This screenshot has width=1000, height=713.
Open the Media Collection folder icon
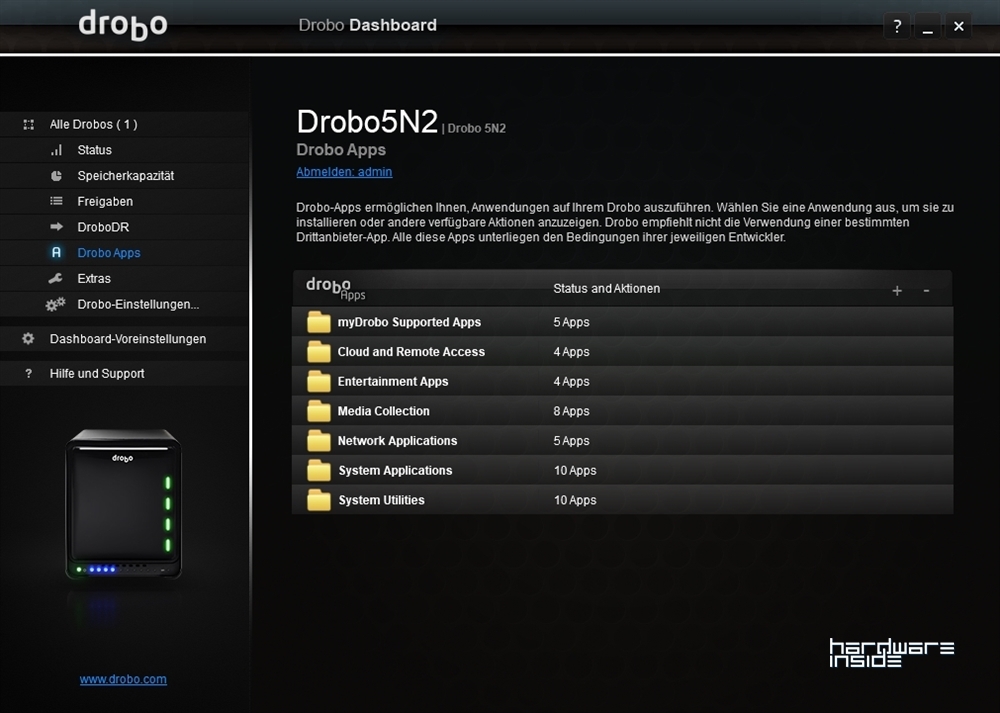tap(319, 411)
